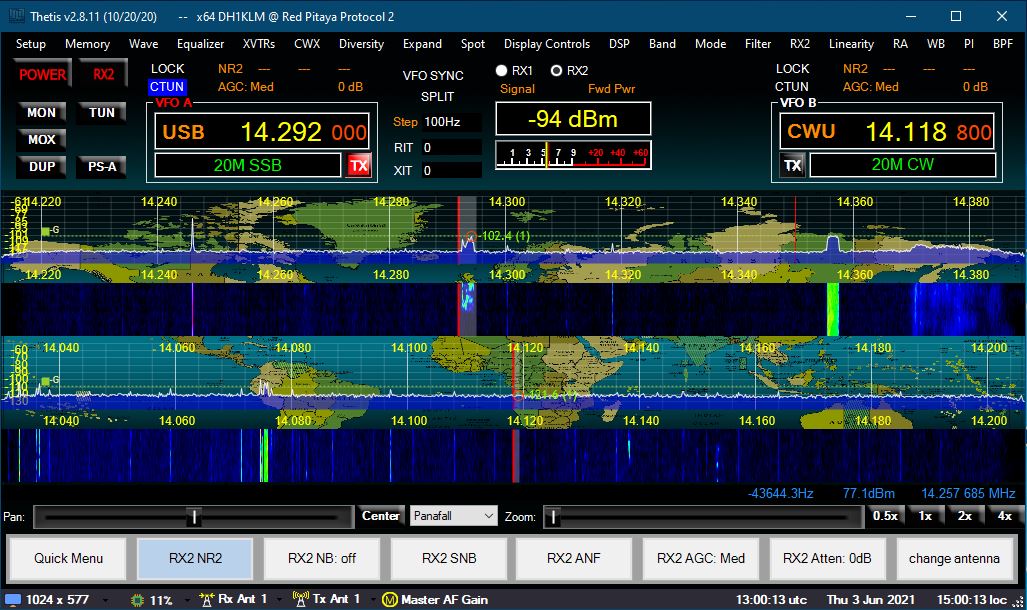Select the RX2 meter radio button
The width and height of the screenshot is (1027, 610).
[x=557, y=71]
